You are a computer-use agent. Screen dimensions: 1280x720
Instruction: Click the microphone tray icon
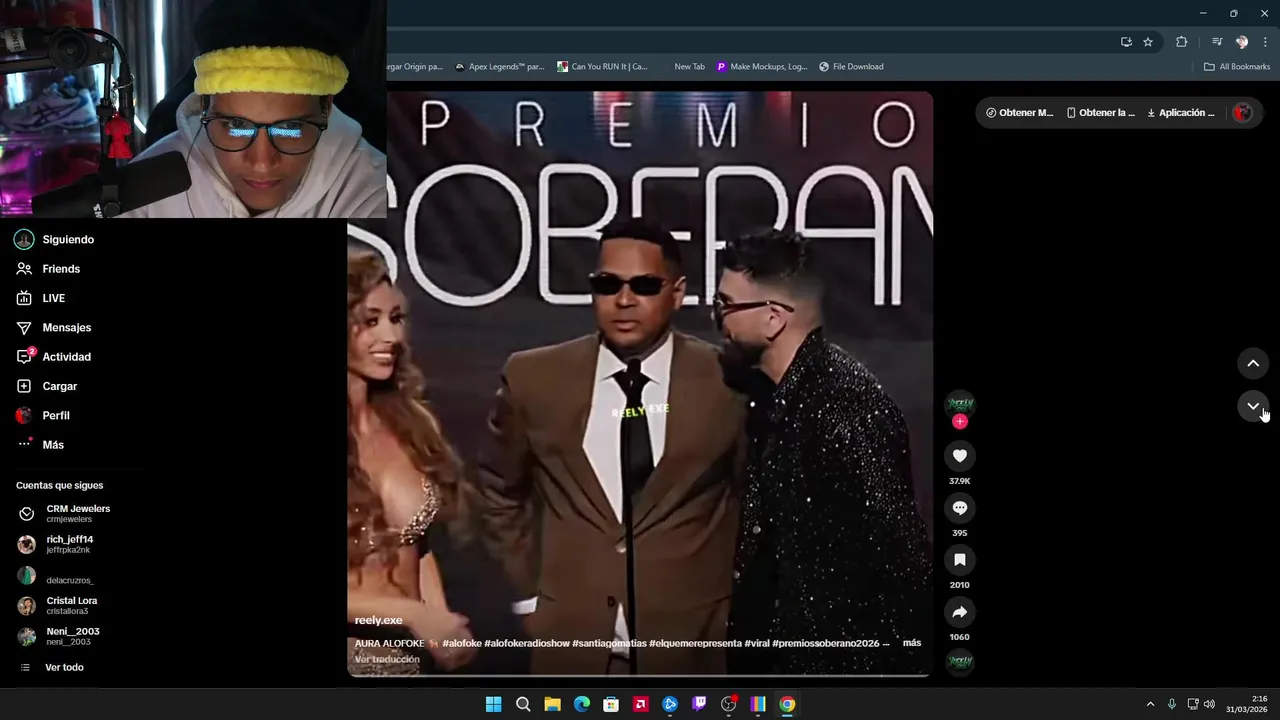(x=1172, y=704)
